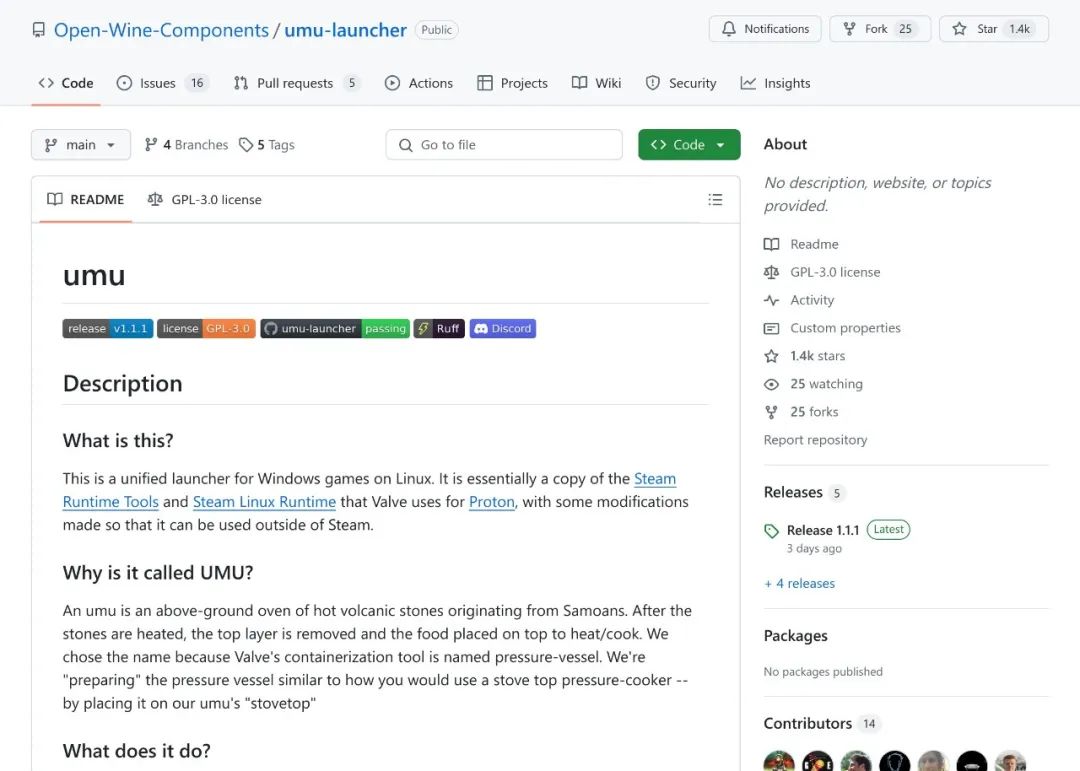Open the main branch dropdown

coord(81,145)
